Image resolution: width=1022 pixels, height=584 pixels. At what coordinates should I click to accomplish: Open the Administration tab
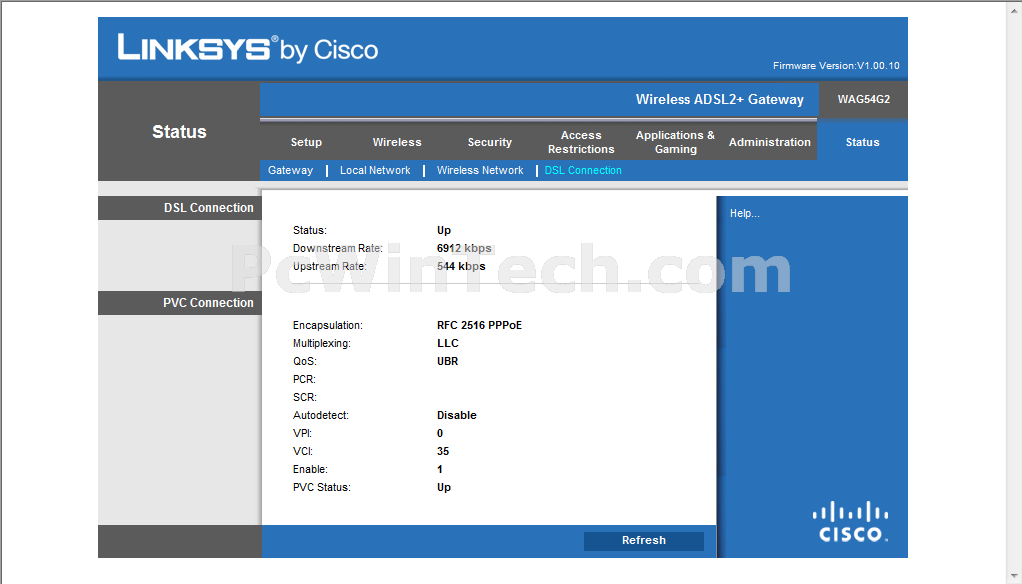769,142
